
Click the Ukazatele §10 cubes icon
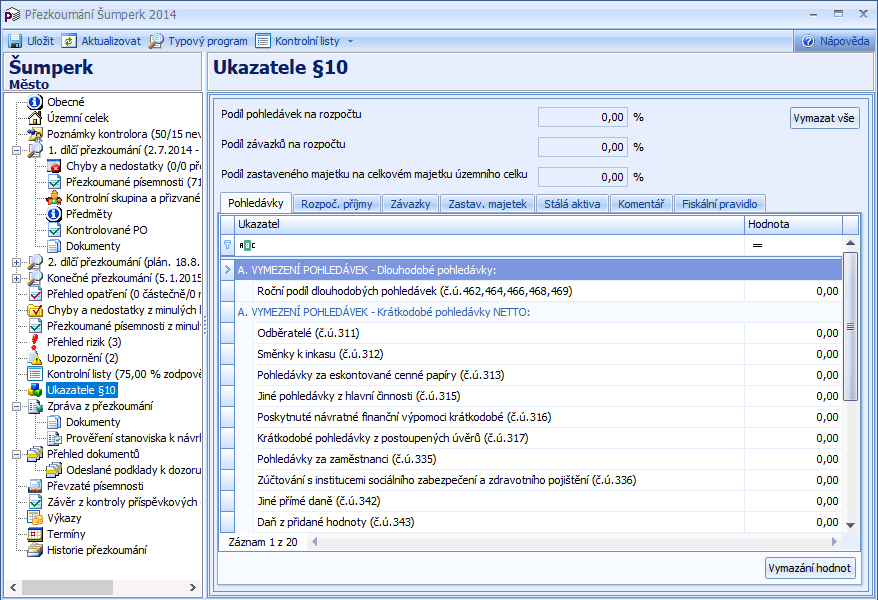35,390
